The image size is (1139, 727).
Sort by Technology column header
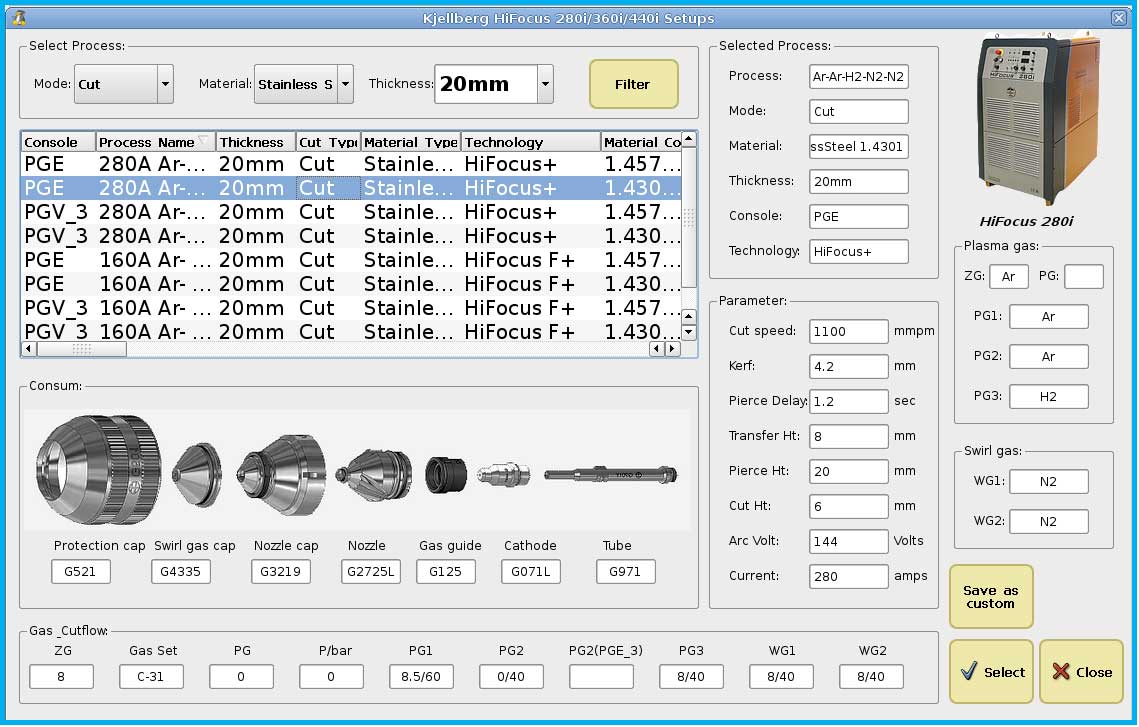tap(531, 142)
